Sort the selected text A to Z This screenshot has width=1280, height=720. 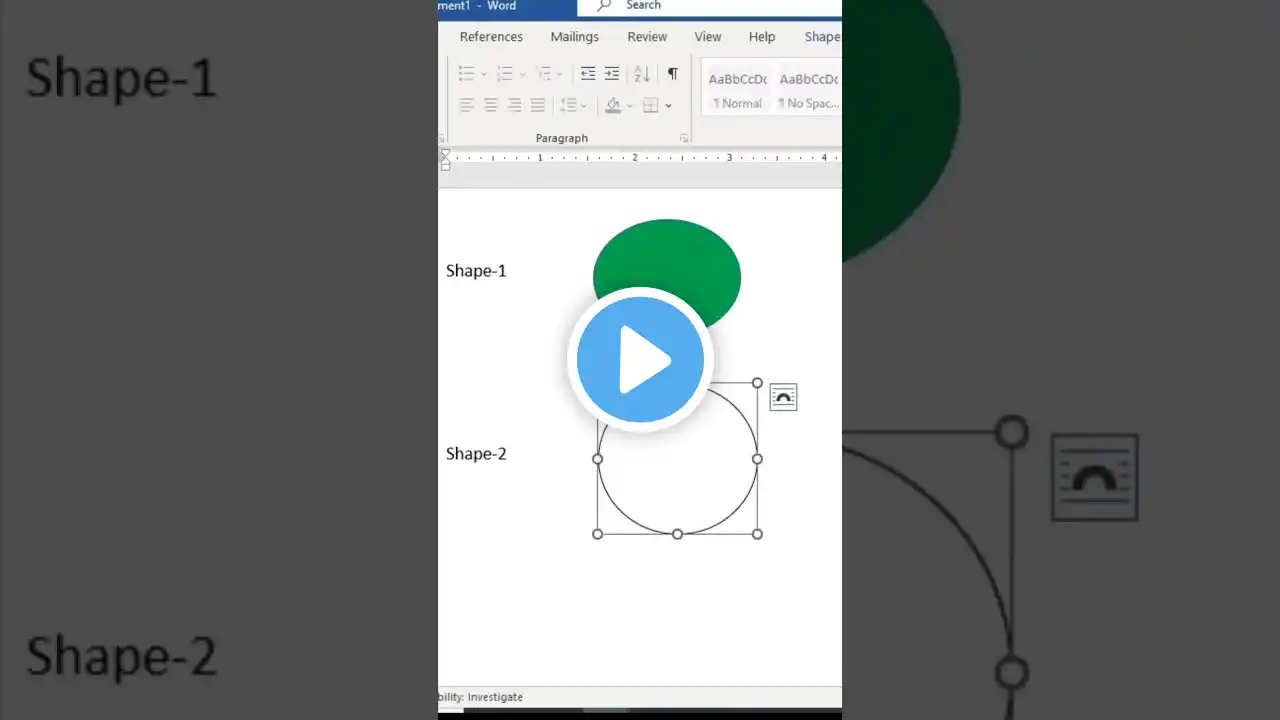point(642,74)
